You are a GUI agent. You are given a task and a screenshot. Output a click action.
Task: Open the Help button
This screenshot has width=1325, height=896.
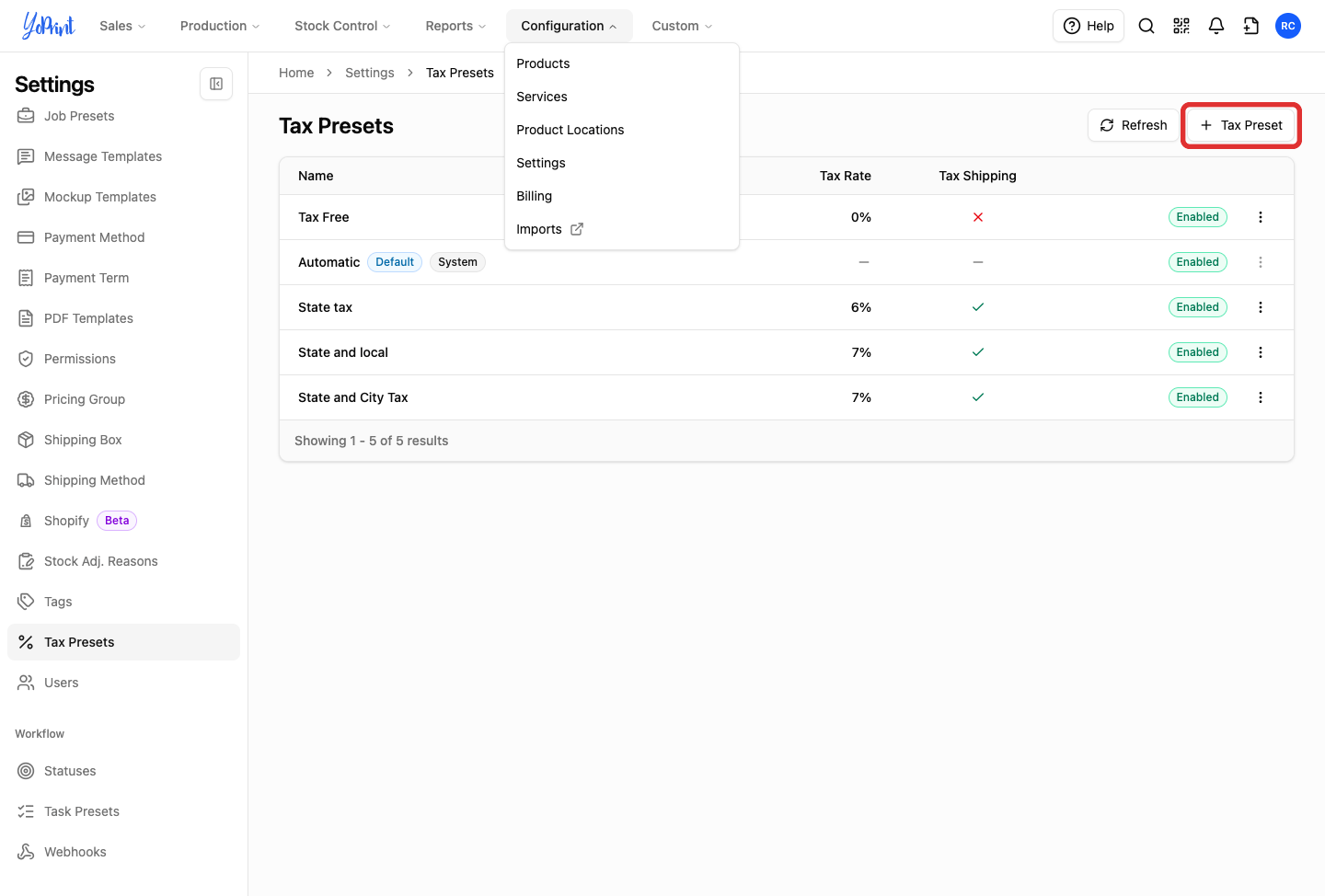(x=1088, y=26)
